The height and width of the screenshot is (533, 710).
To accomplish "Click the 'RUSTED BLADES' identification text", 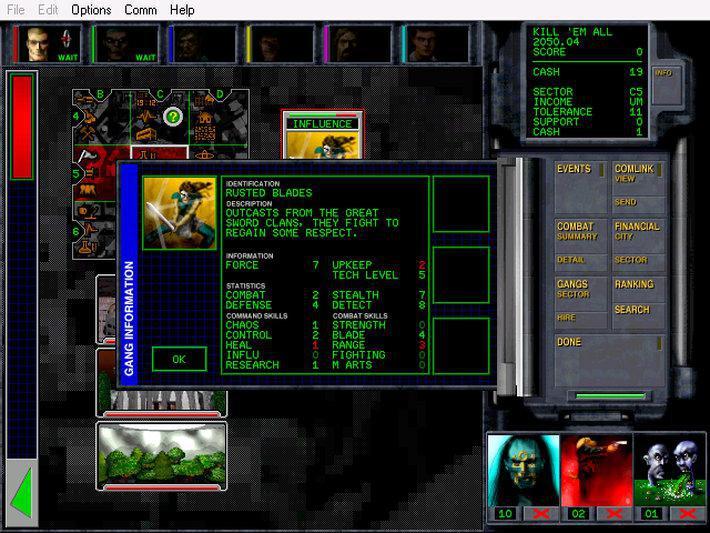I will click(x=269, y=193).
